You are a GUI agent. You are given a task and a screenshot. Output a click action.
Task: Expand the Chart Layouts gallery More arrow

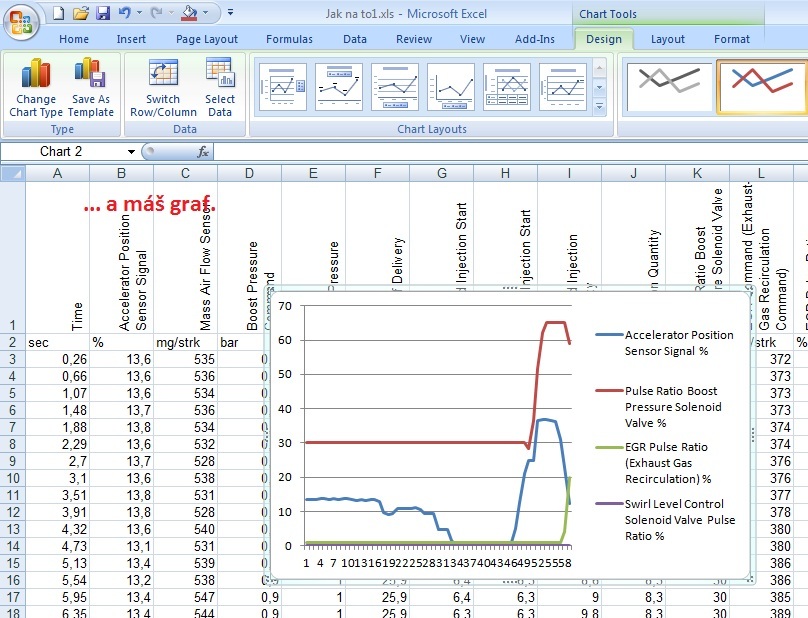[x=599, y=106]
